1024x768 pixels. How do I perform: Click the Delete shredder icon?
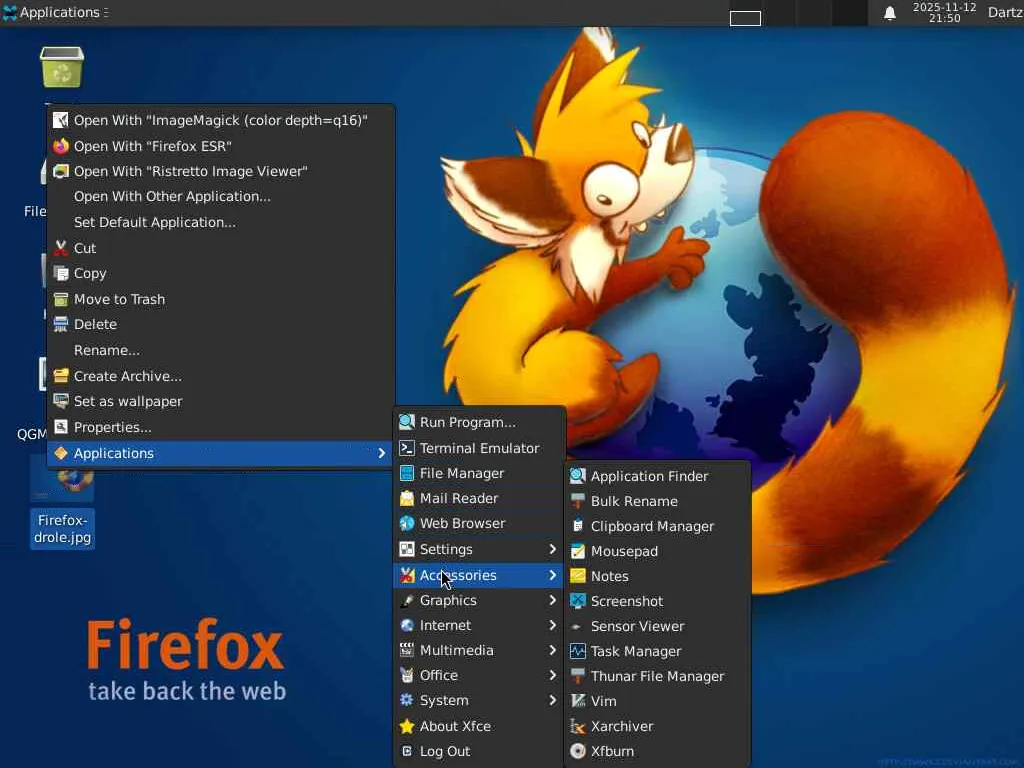pyautogui.click(x=61, y=324)
